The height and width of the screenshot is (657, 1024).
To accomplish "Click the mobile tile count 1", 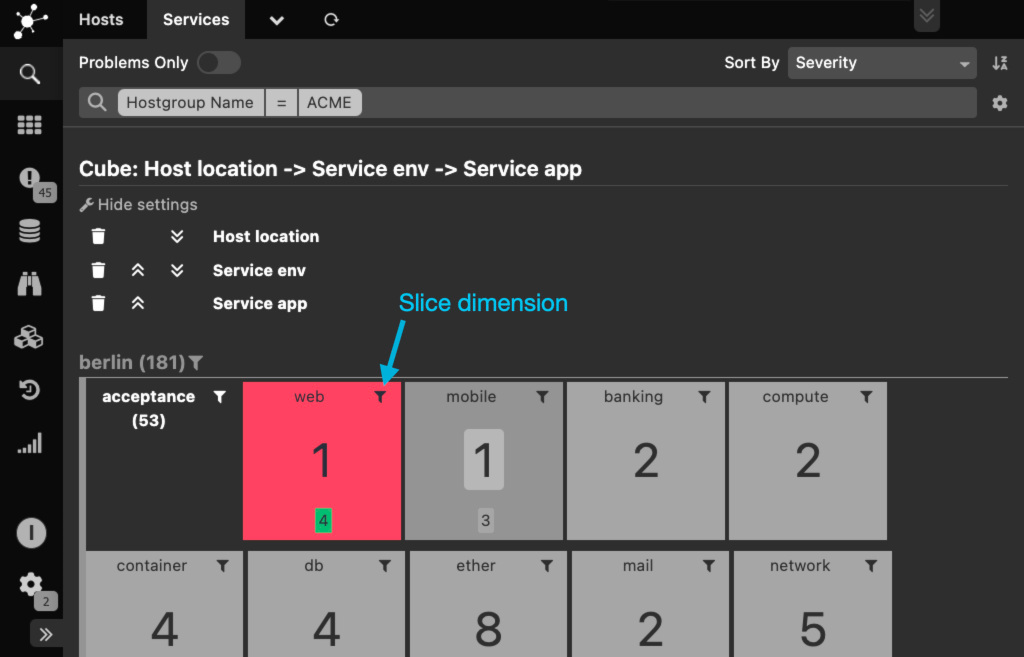I will tap(484, 460).
